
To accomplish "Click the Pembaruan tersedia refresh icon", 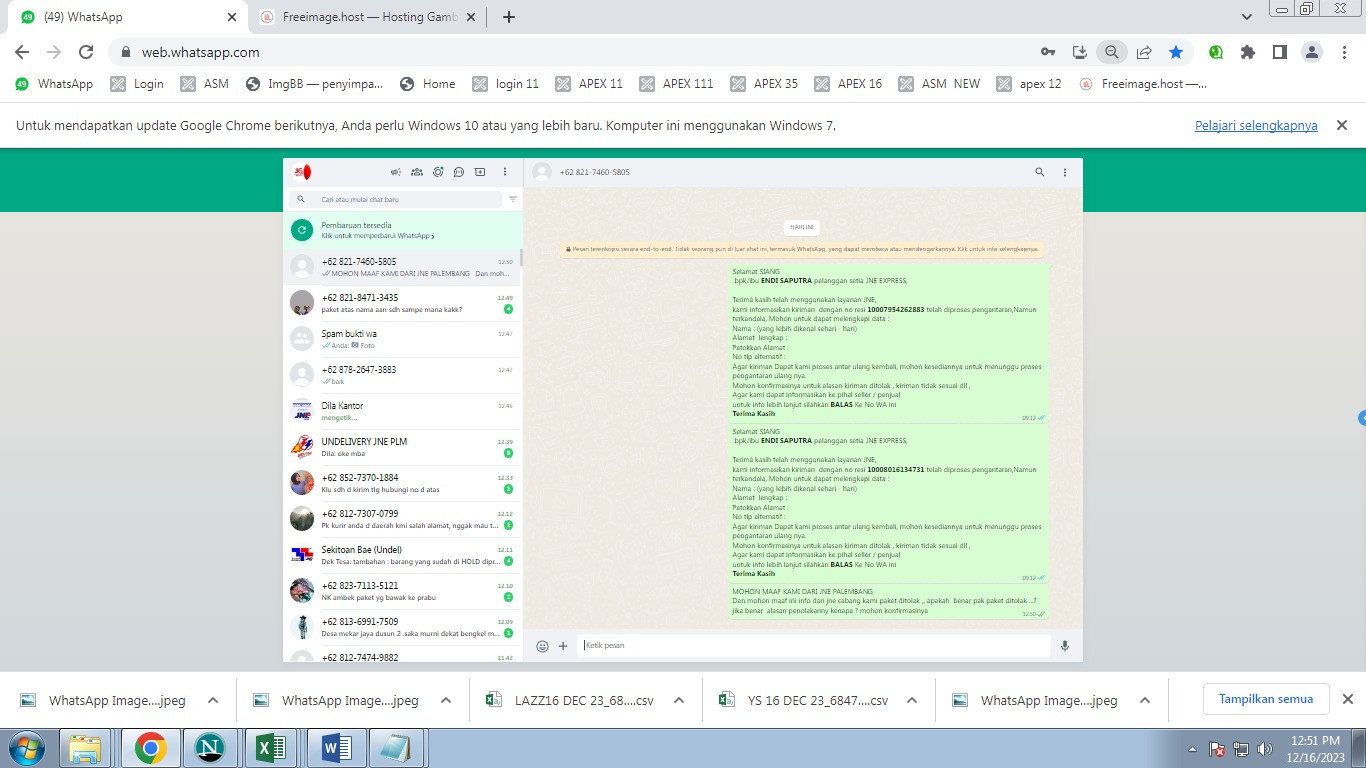I will [x=302, y=230].
